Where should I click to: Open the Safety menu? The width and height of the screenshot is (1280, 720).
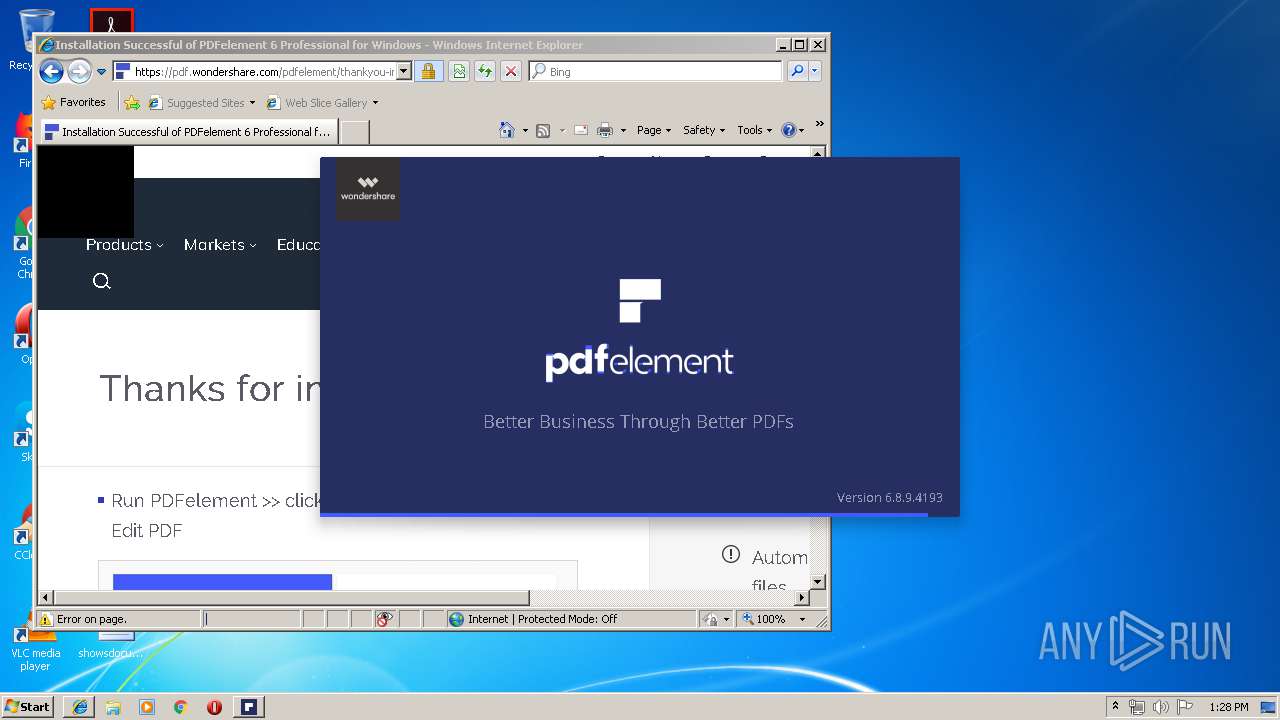[x=704, y=130]
